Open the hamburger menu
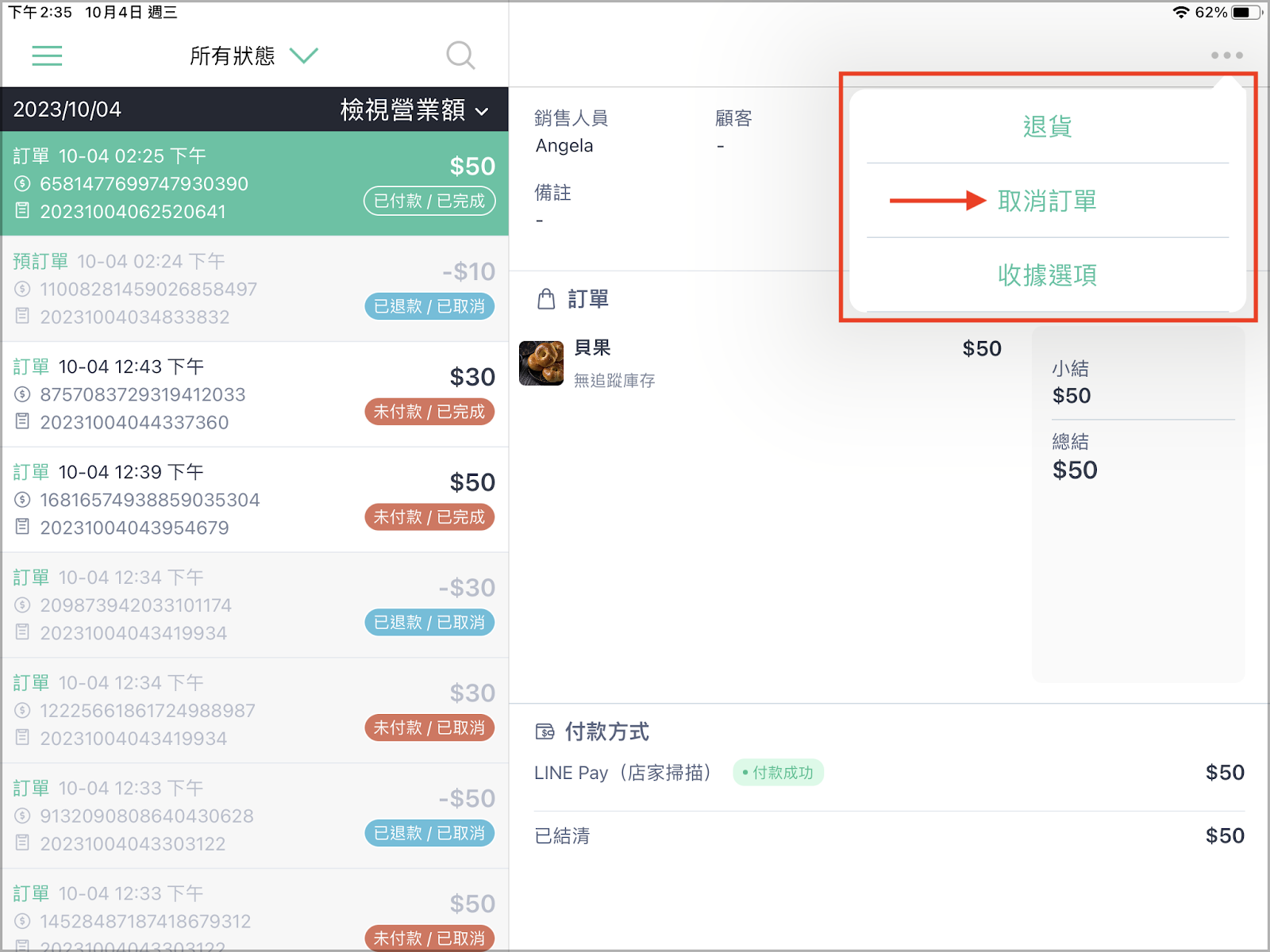Viewport: 1270px width, 952px height. pyautogui.click(x=47, y=56)
